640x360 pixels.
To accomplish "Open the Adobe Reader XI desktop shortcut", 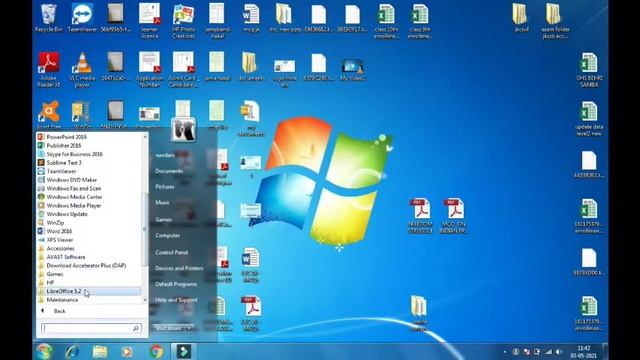I will [49, 69].
